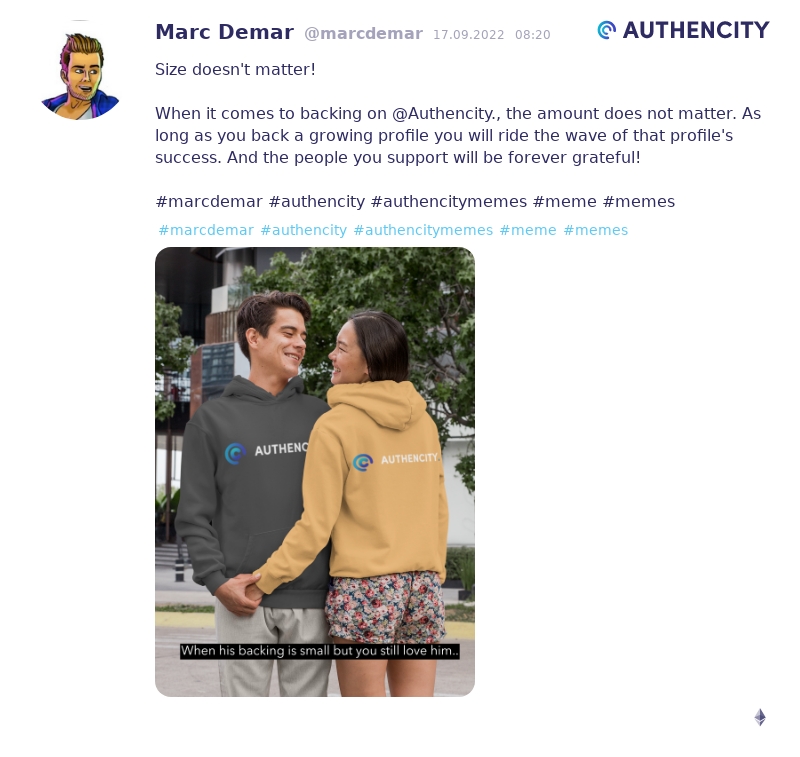Click the 08:20 timestamp
Screen dimensions: 800x757
click(x=533, y=35)
